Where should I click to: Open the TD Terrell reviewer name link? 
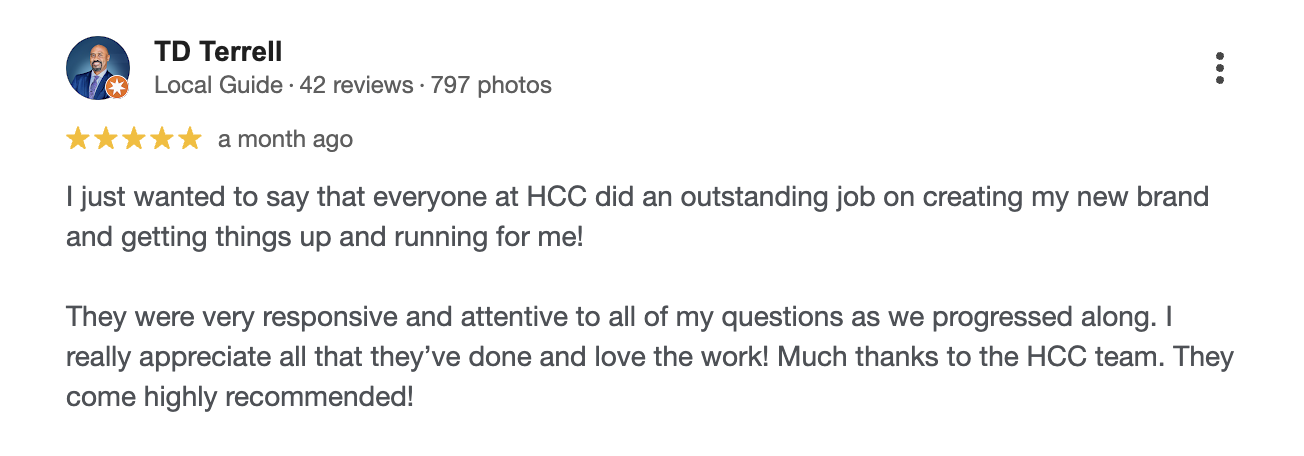coord(218,52)
